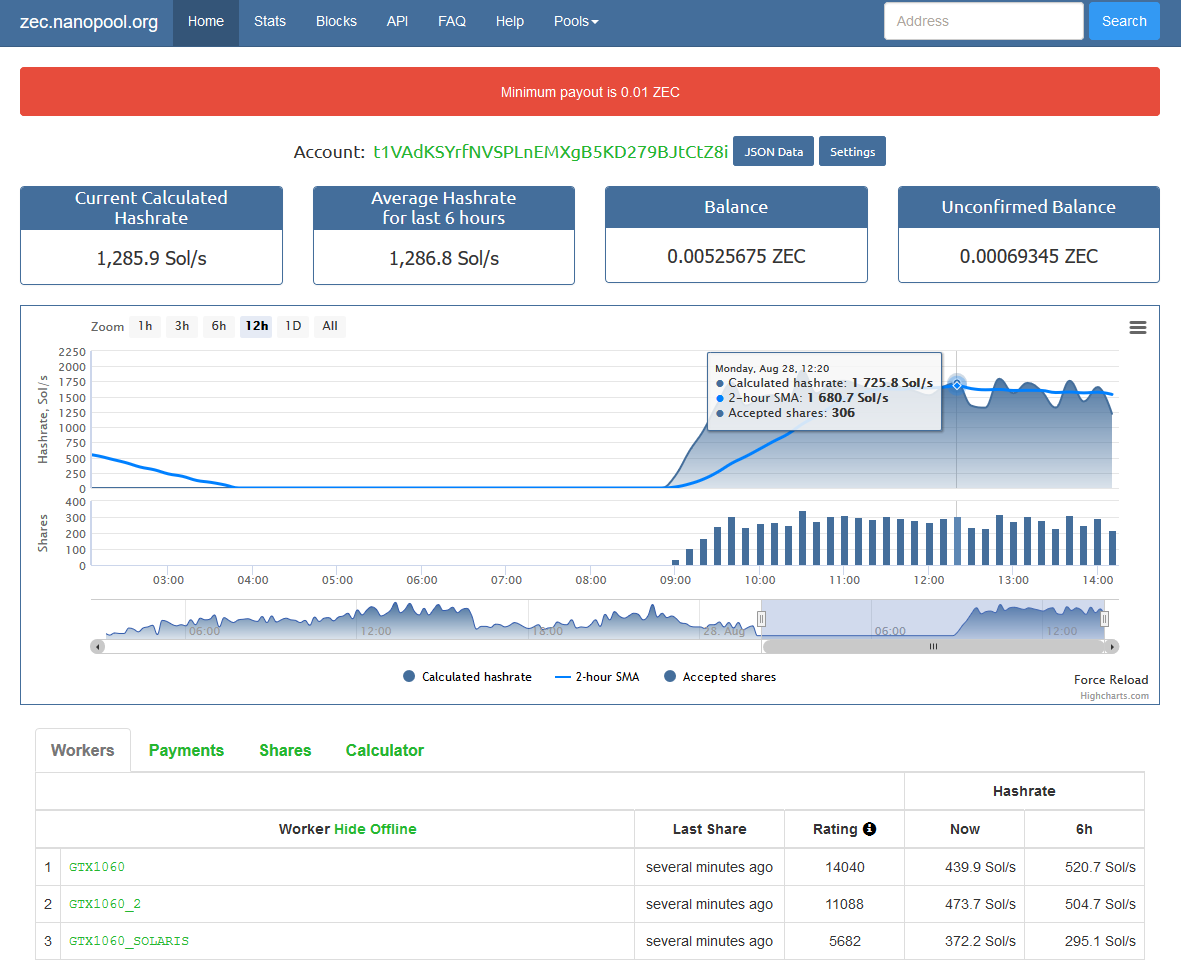Switch to the Payments tab
The image size is (1181, 979).
coord(186,750)
